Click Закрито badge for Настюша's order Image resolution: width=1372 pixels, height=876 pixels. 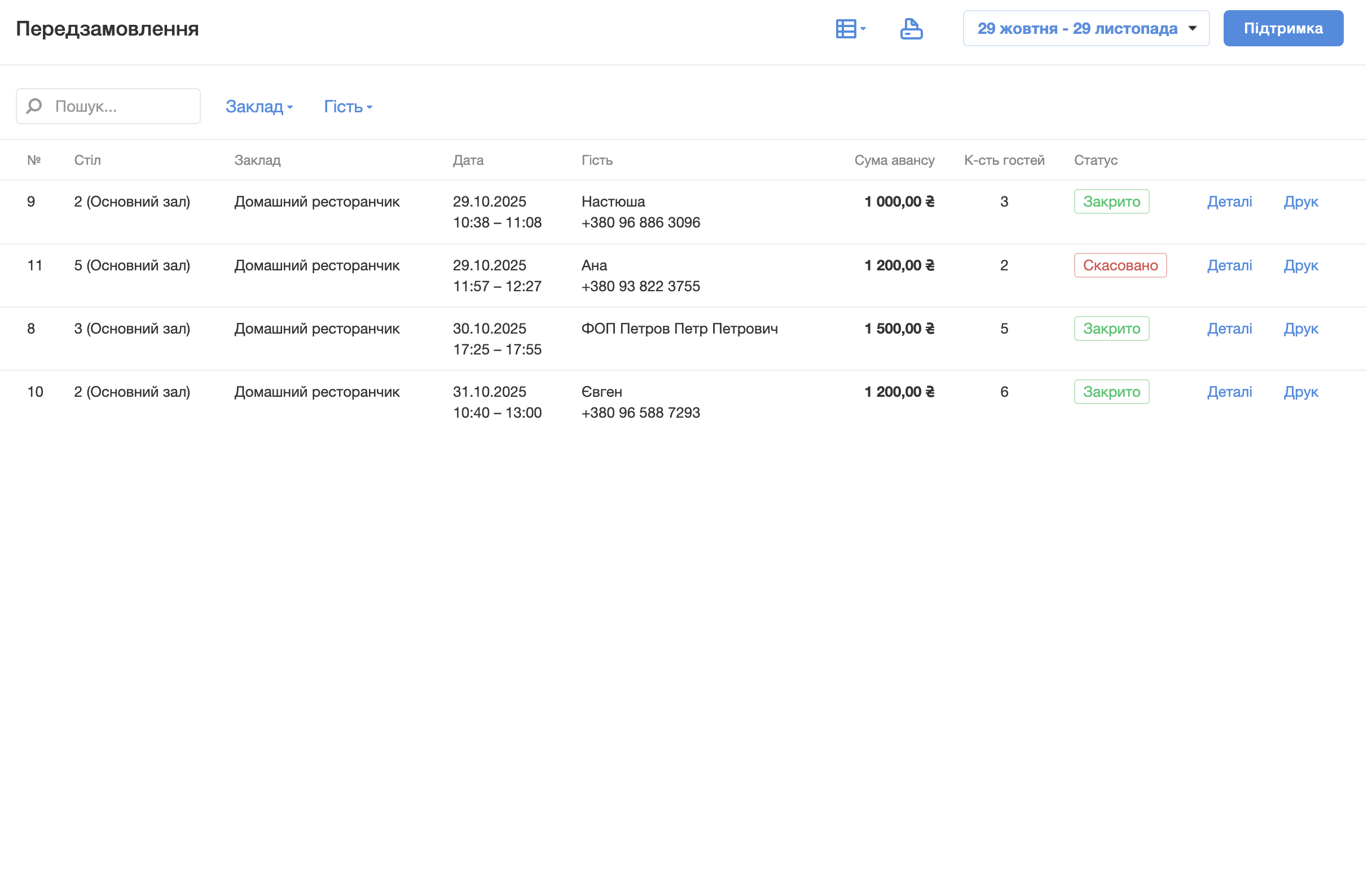coord(1111,202)
